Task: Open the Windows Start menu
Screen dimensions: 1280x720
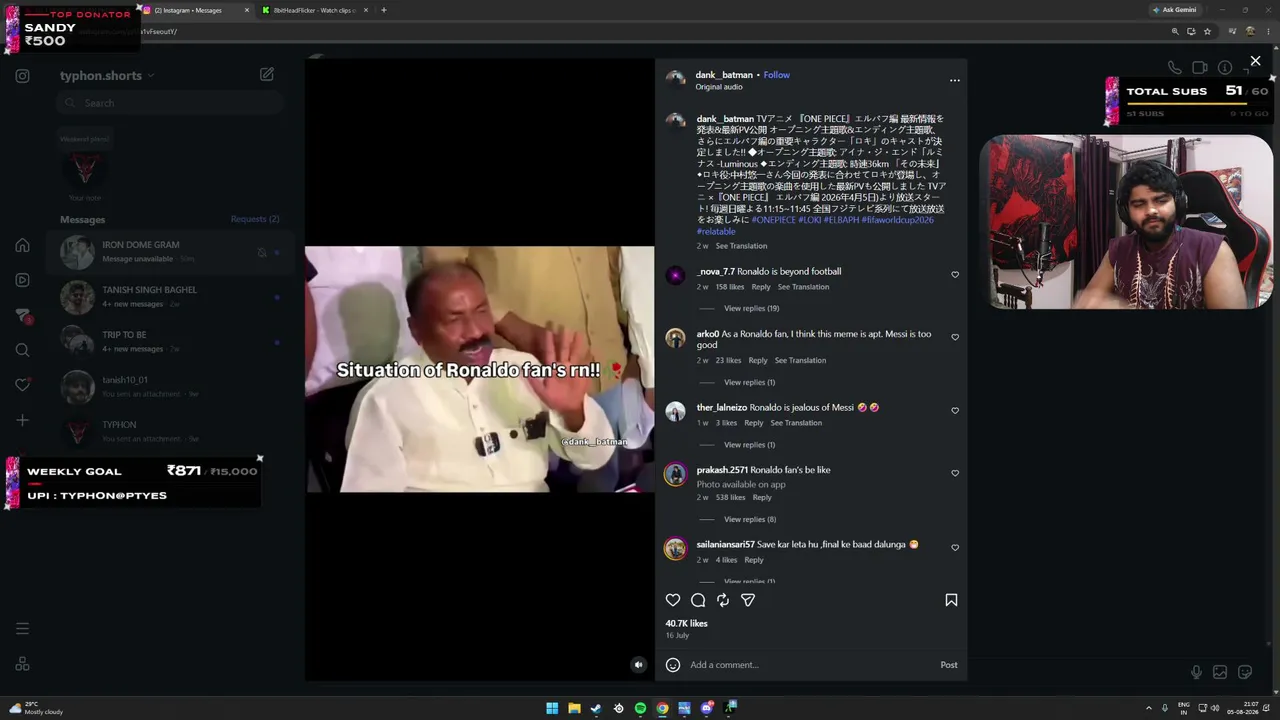Action: click(x=552, y=709)
